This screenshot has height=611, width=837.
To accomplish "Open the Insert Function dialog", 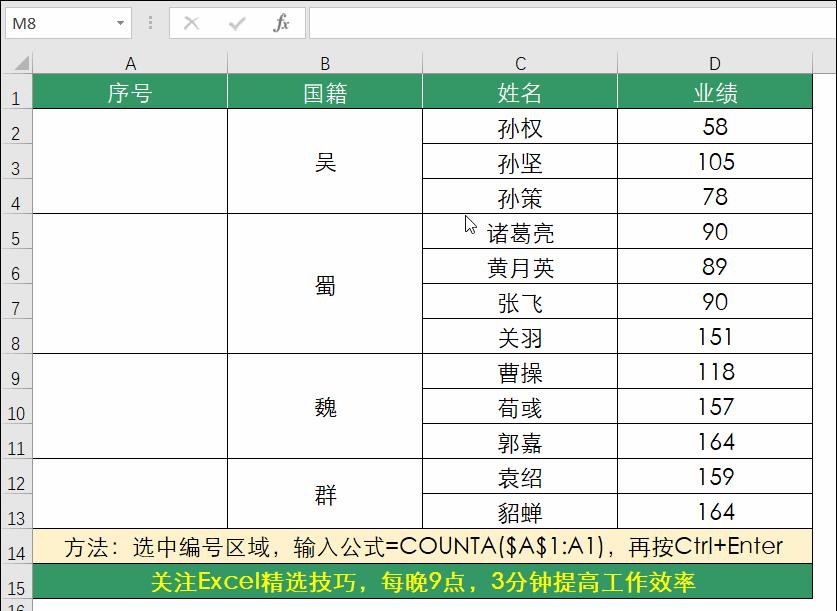I will (281, 23).
